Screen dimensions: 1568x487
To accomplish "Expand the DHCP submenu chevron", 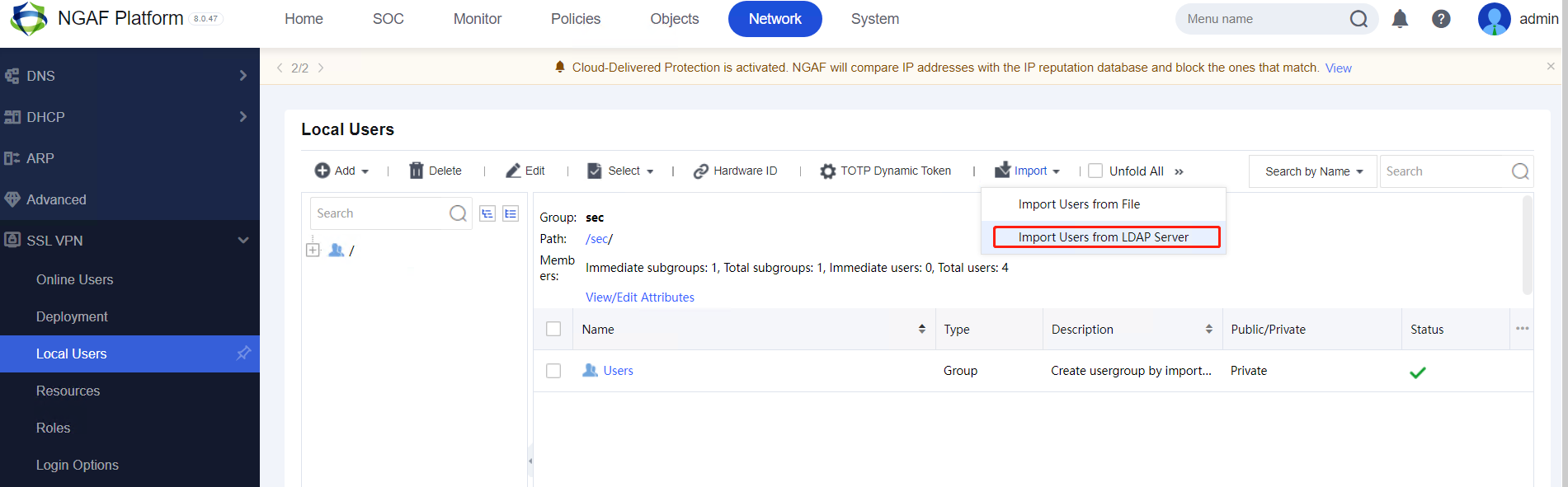I will [x=242, y=117].
